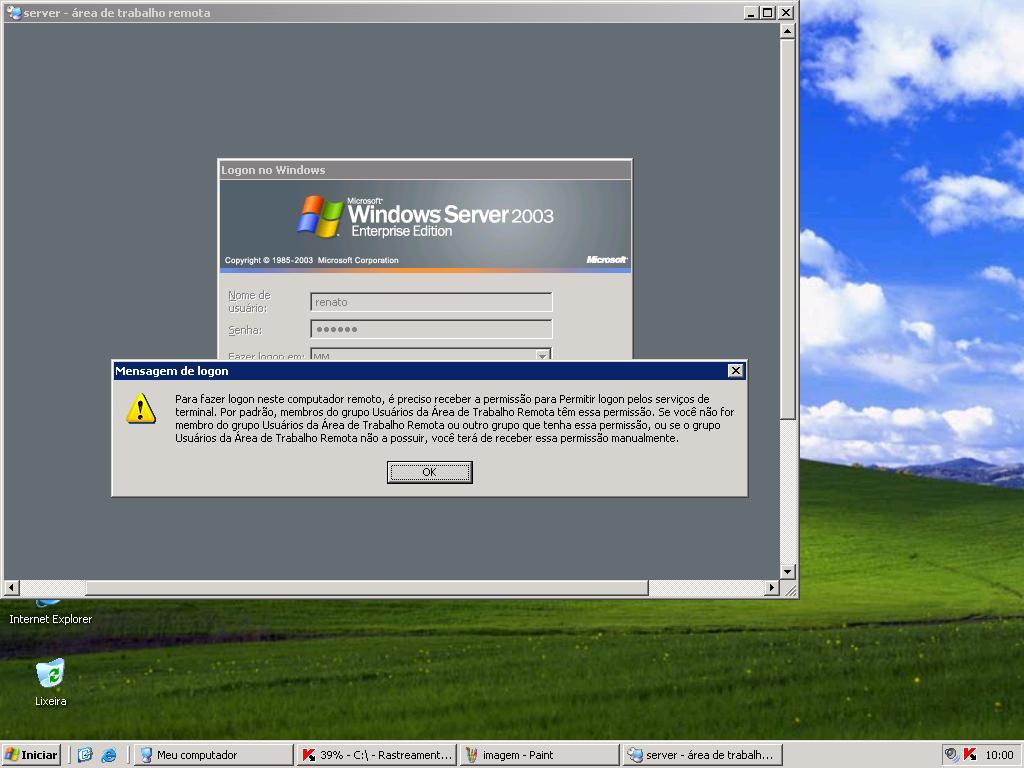Click the clock showing 10:00
The image size is (1024, 768).
tap(999, 755)
